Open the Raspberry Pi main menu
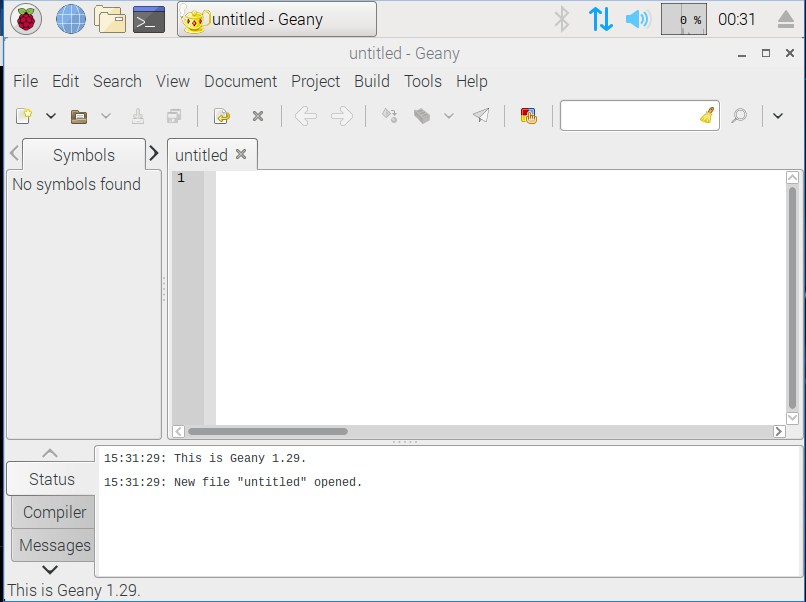The width and height of the screenshot is (806, 602). coord(26,20)
